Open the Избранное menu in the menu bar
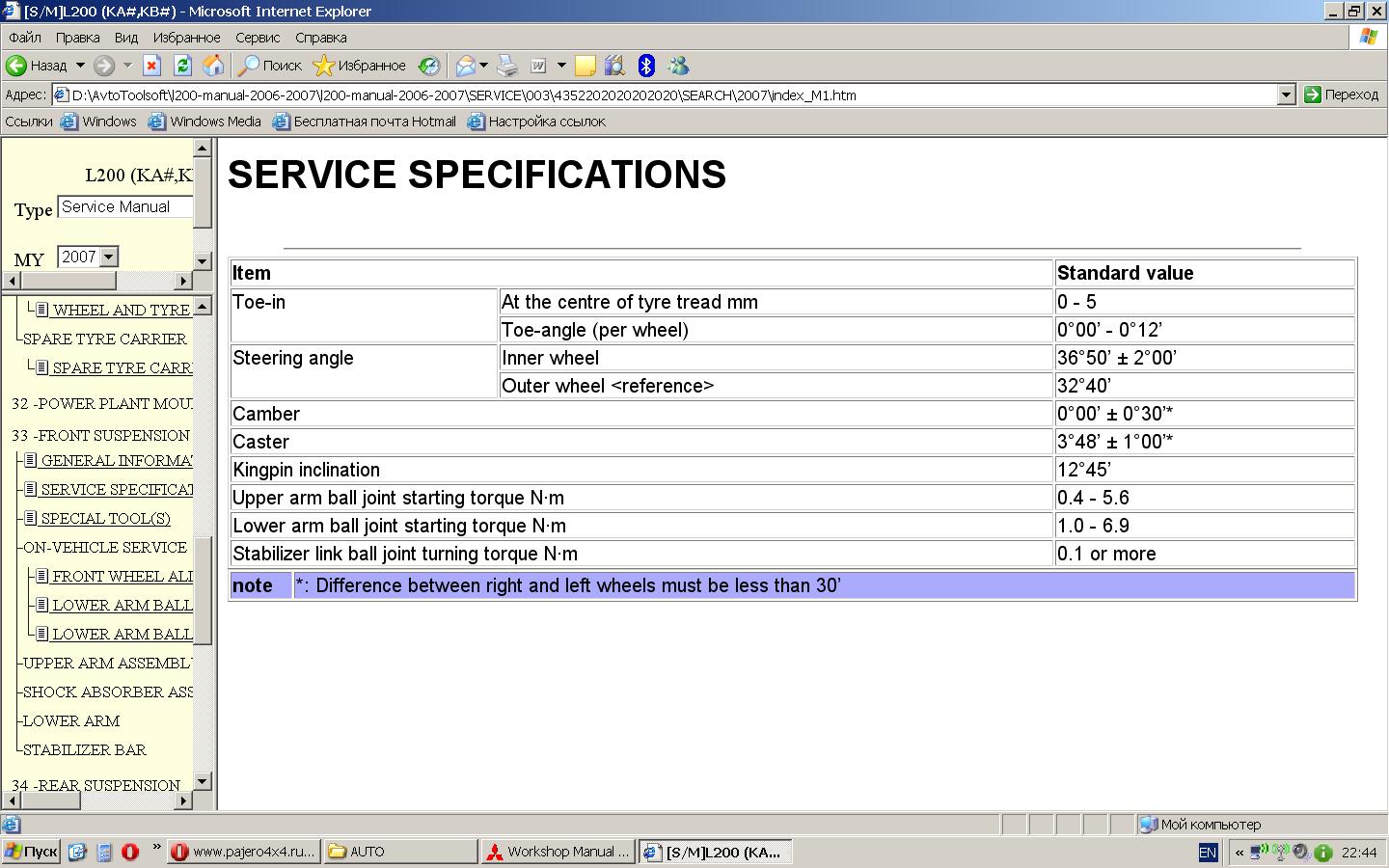This screenshot has height=868, width=1389. 186,38
